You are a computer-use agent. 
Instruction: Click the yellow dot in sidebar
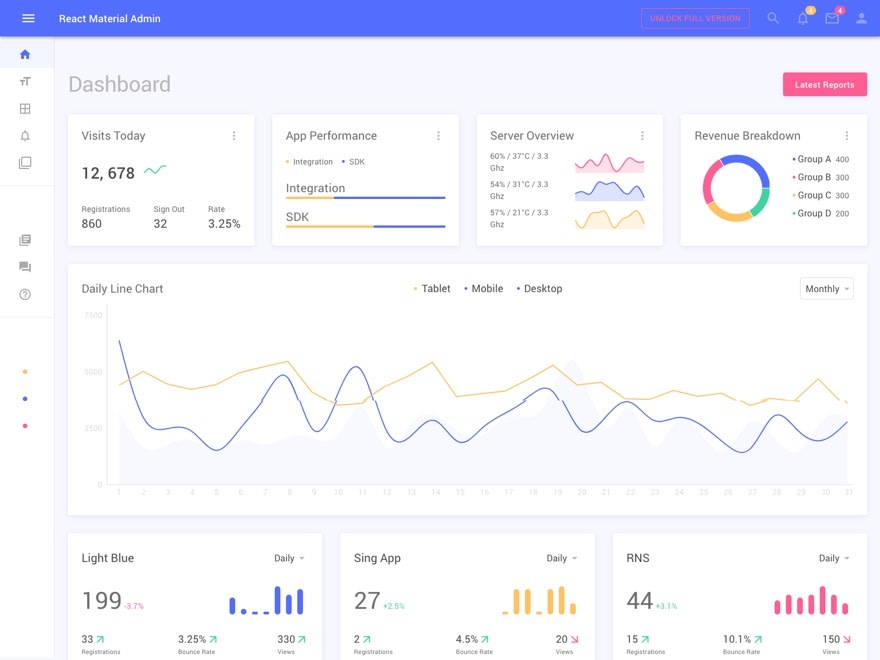25,371
